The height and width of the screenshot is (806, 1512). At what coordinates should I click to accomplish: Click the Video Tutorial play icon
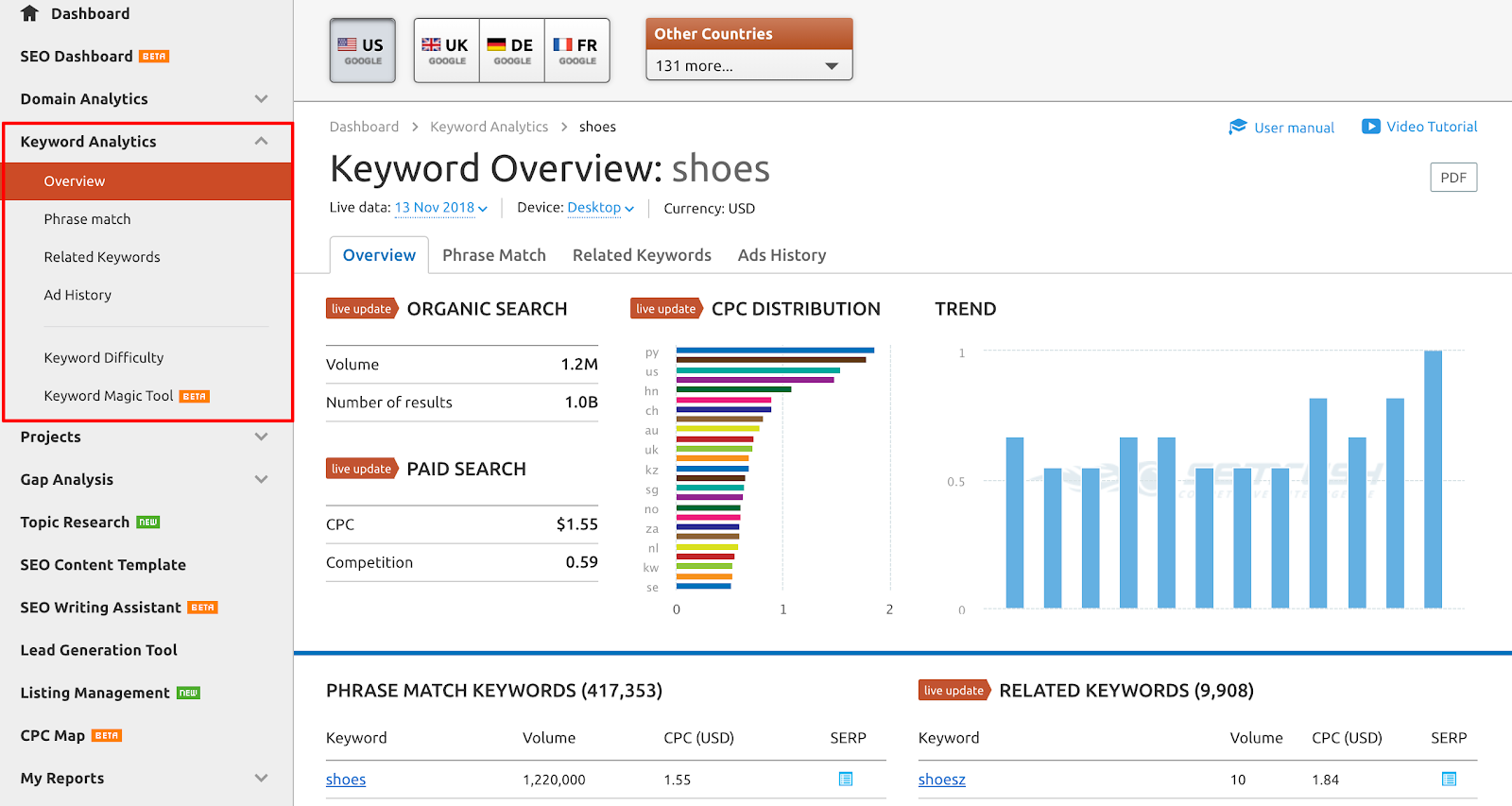[x=1370, y=126]
